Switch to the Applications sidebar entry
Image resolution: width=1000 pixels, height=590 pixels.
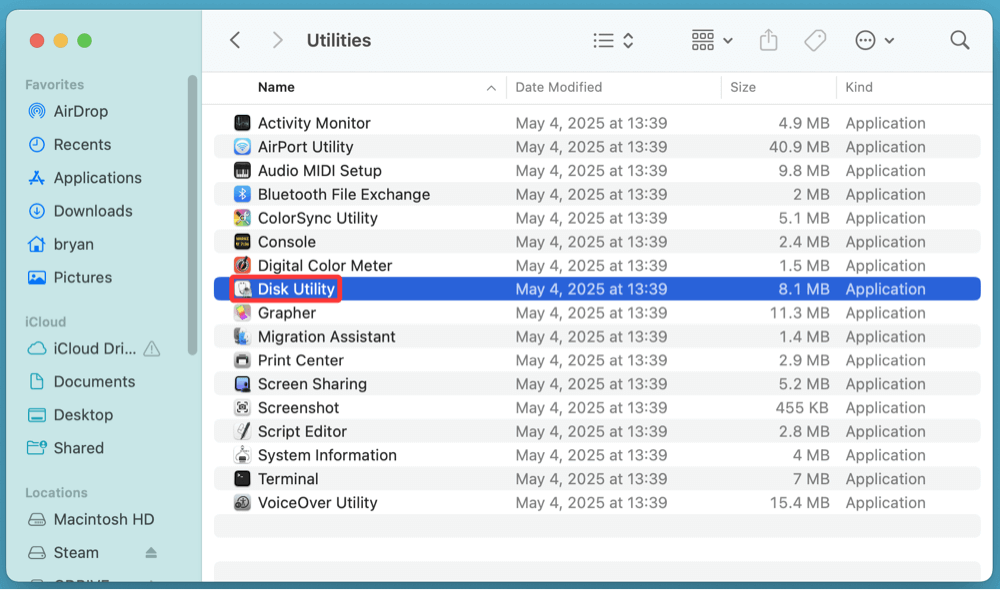click(98, 177)
